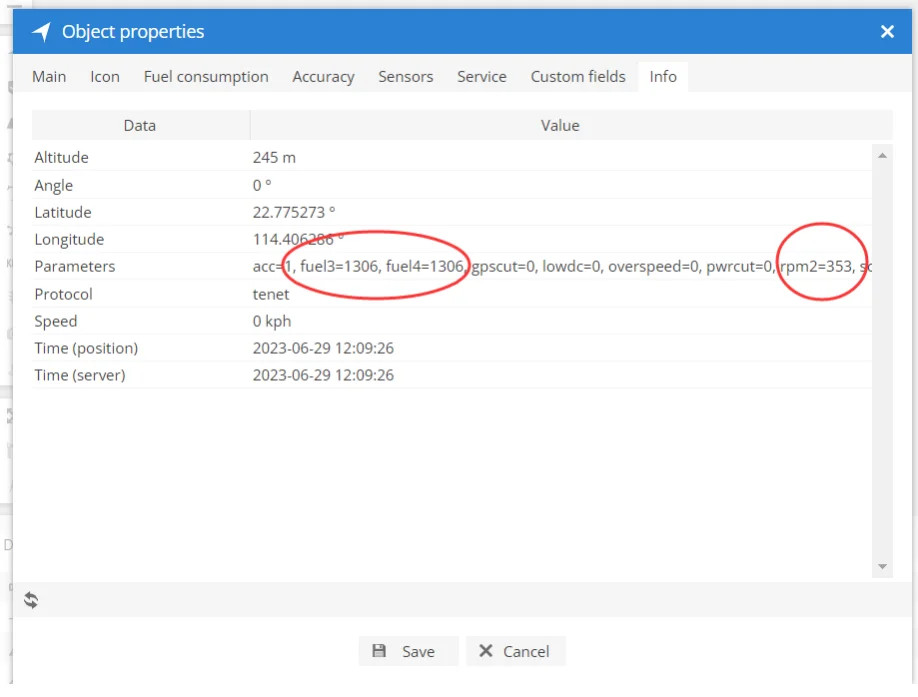918x697 pixels.
Task: Select the Info tab
Action: click(x=663, y=77)
